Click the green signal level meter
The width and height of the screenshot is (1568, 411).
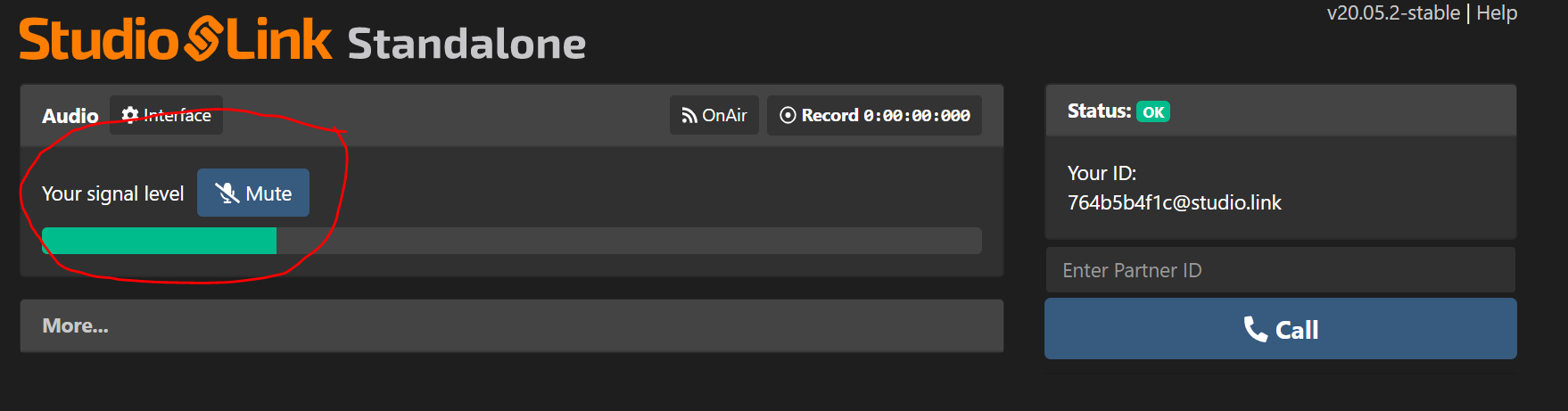pos(159,241)
